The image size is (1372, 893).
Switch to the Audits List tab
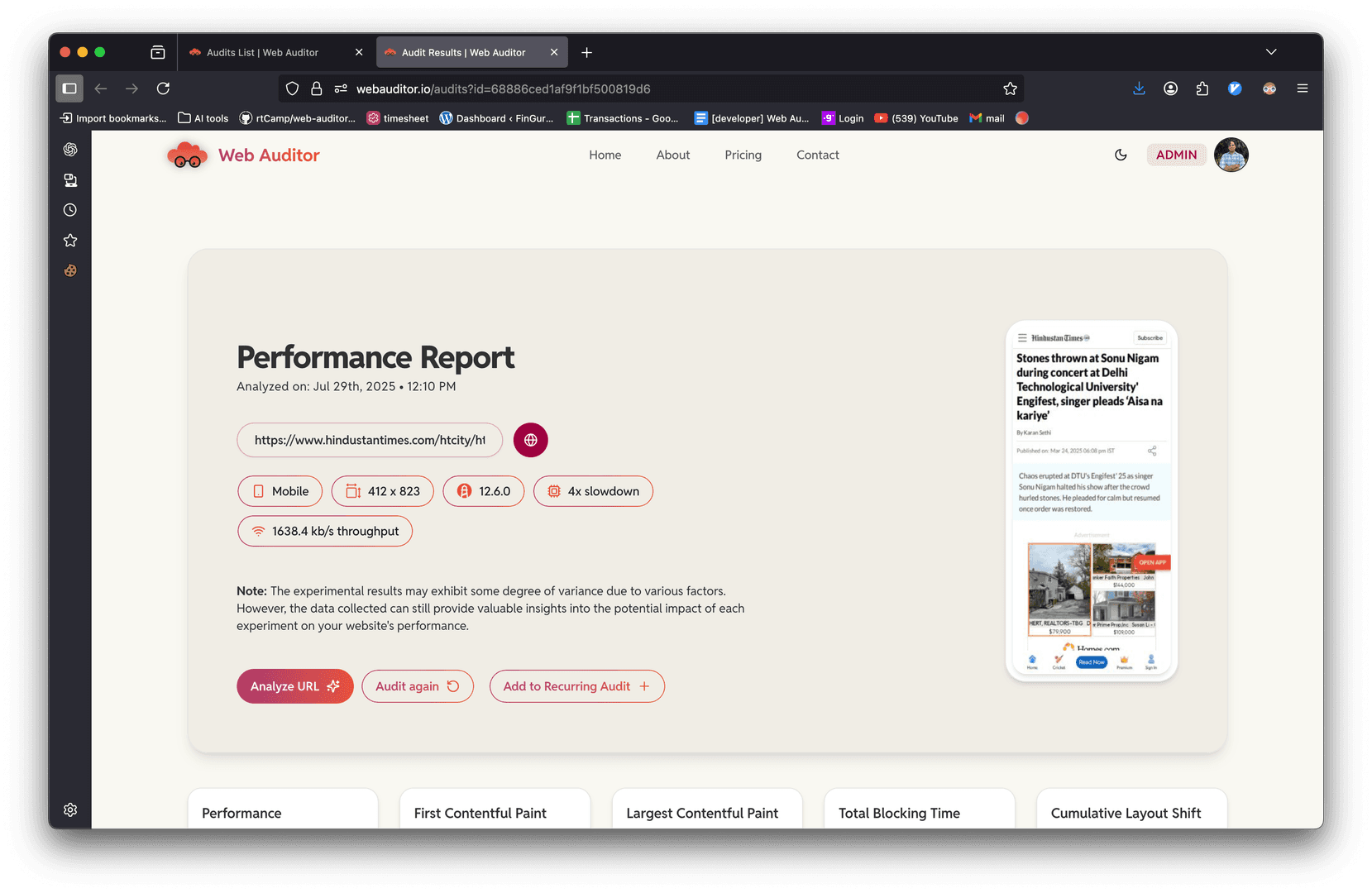263,51
